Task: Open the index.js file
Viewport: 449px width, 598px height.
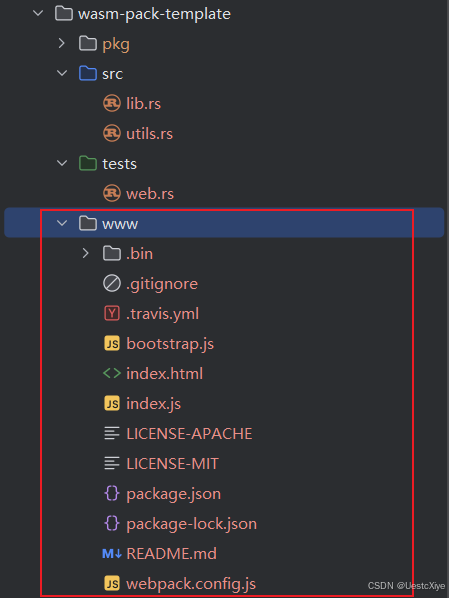Action: (x=153, y=404)
